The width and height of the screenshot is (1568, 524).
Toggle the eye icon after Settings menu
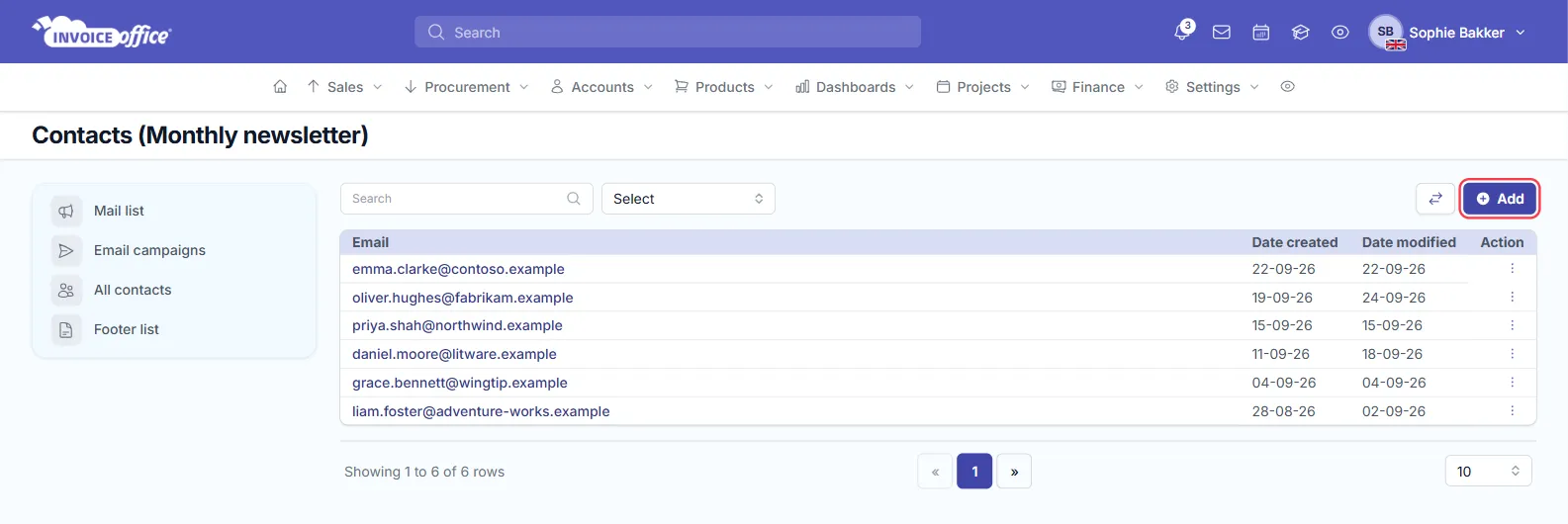1287,87
